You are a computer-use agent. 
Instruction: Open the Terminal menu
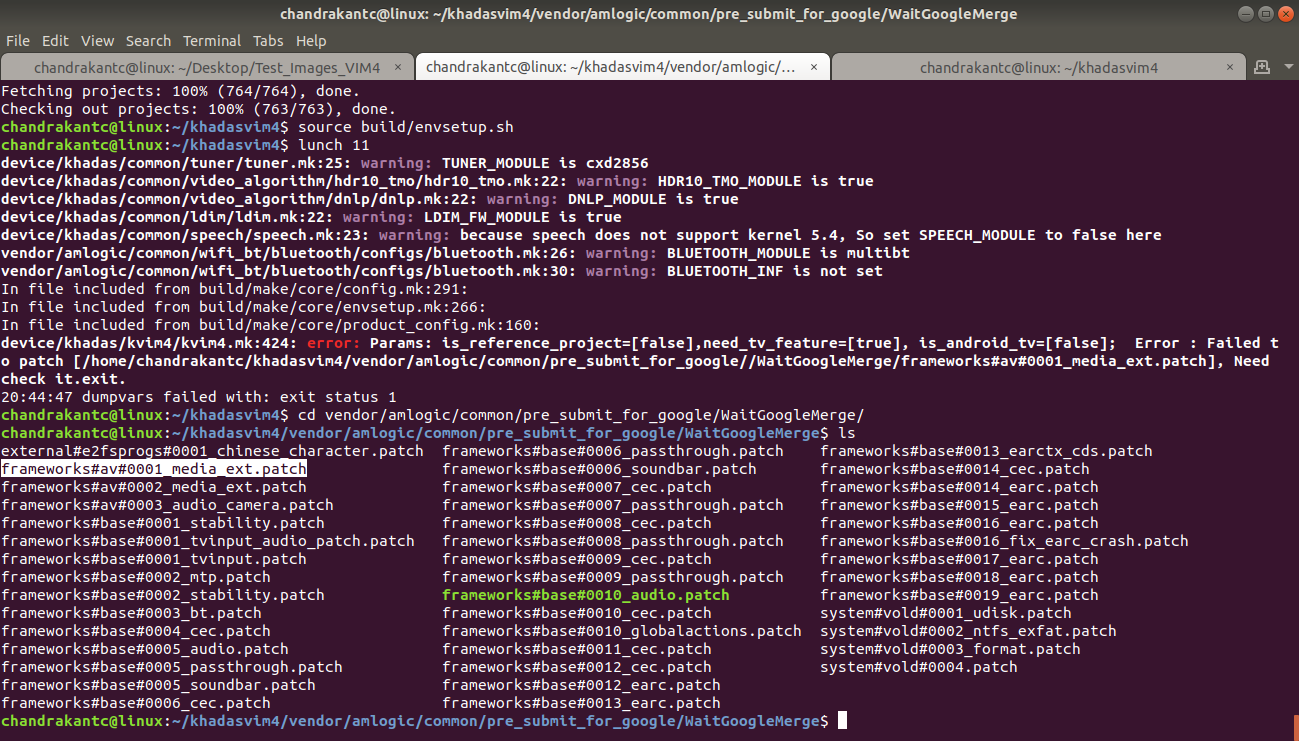(x=211, y=41)
